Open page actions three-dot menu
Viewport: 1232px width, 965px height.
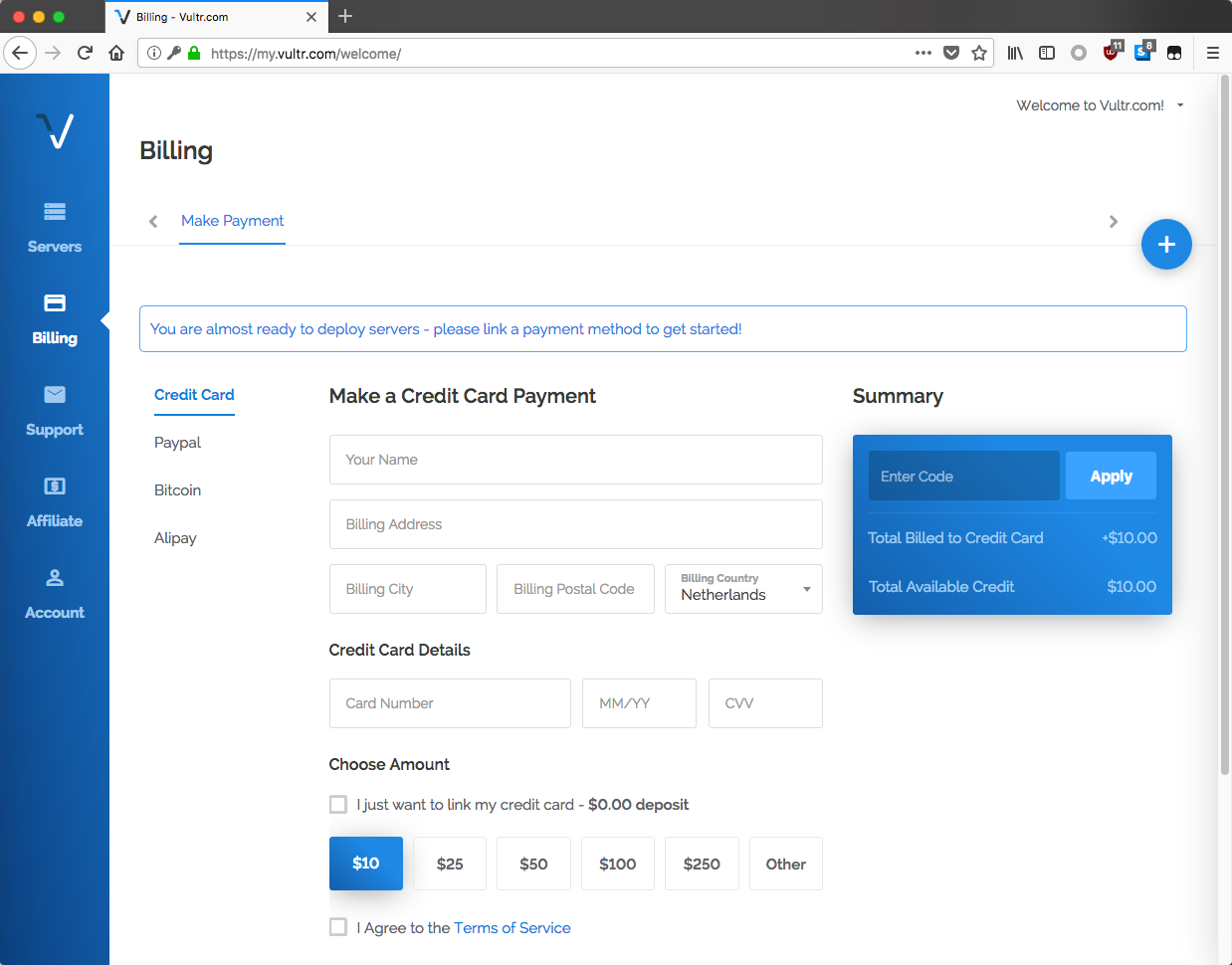(924, 53)
